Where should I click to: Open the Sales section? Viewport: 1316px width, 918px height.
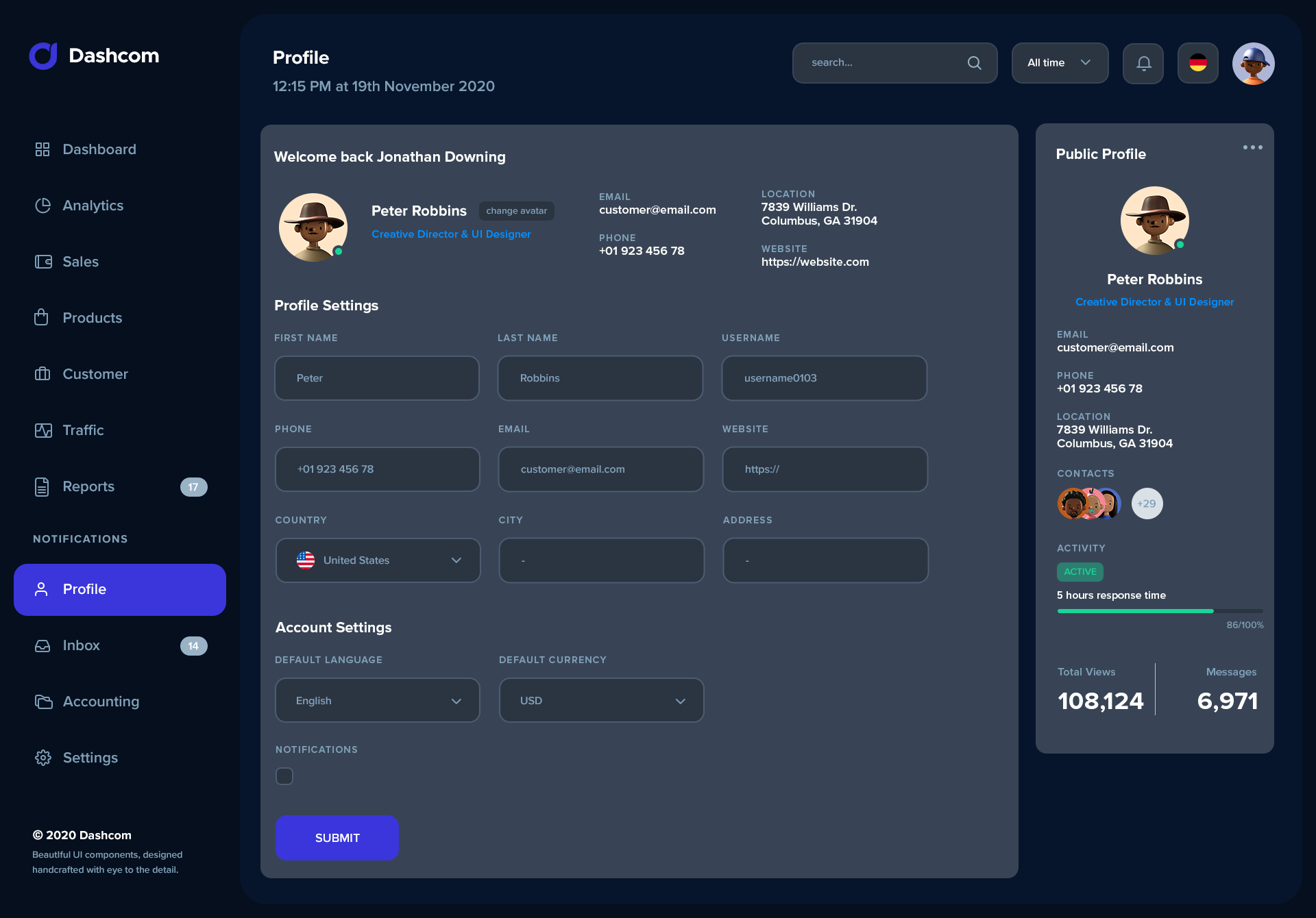coord(80,261)
